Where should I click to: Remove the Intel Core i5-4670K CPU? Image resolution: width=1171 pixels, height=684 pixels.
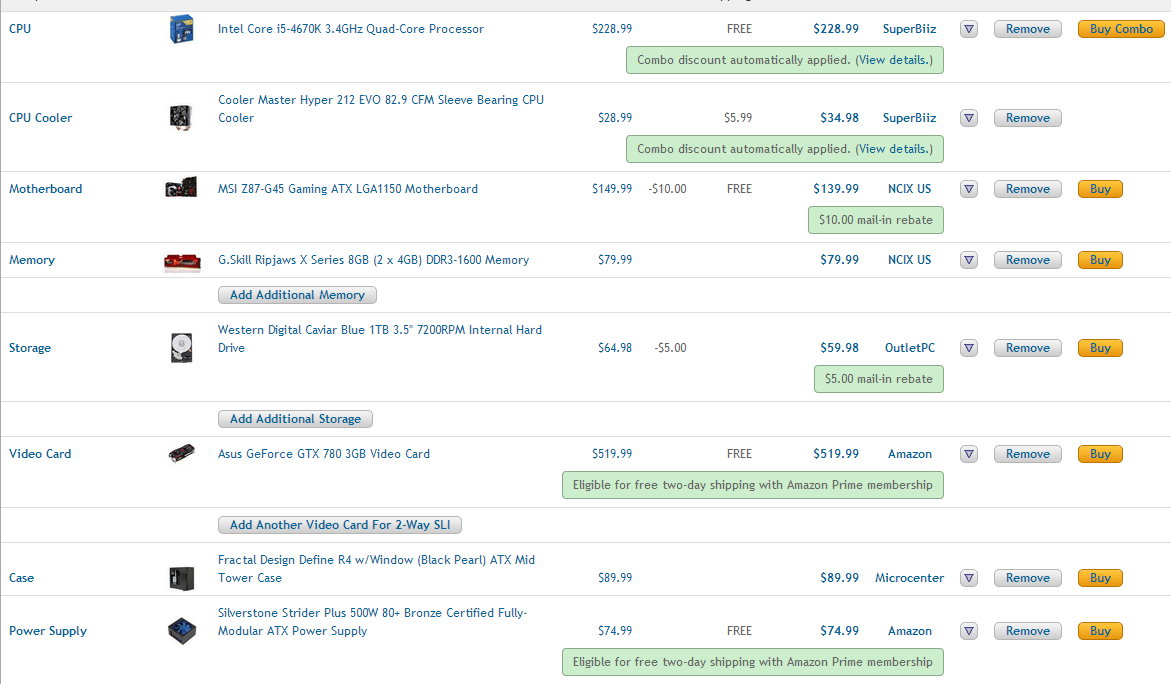click(1028, 29)
